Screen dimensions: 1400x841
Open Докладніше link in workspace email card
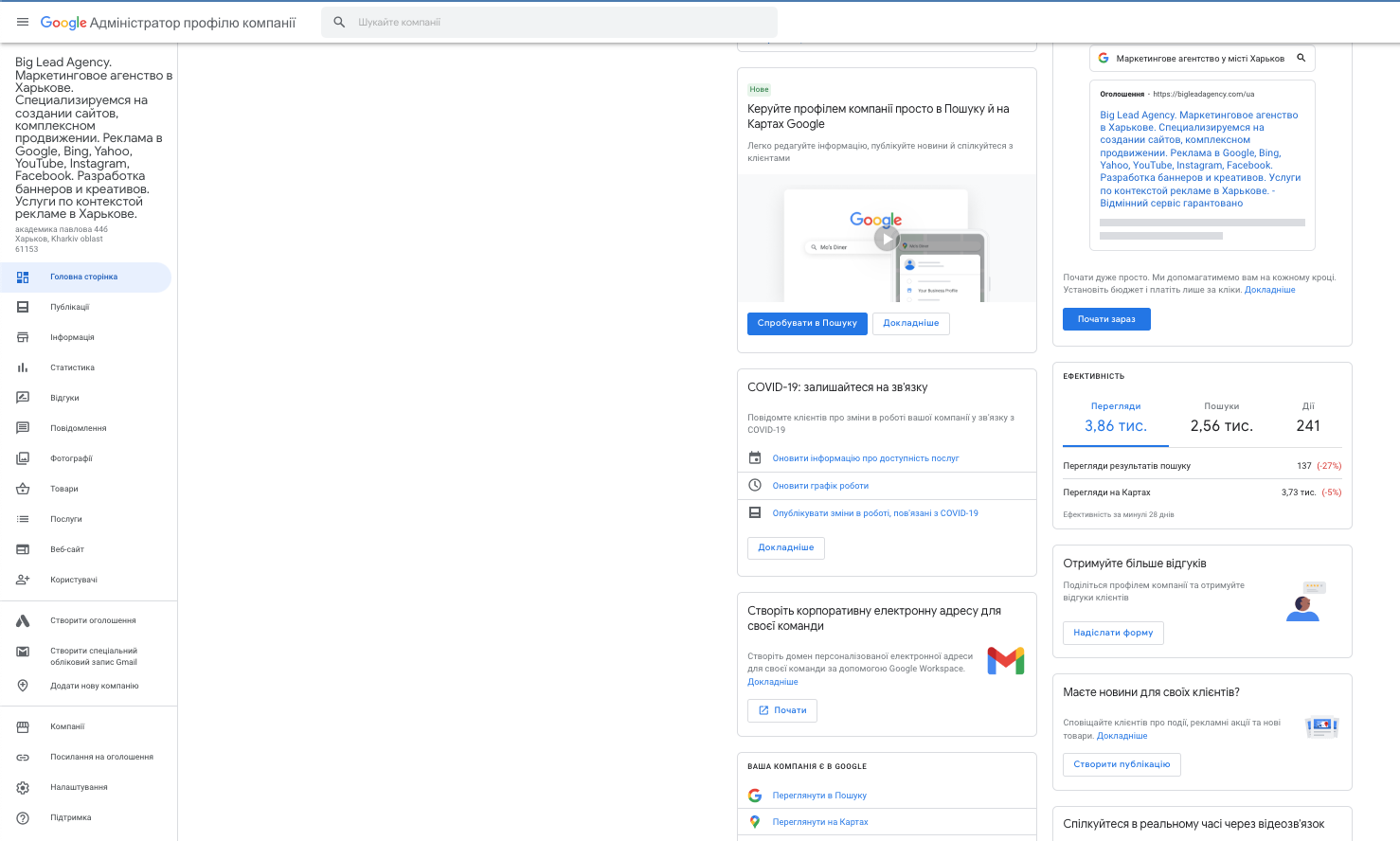click(773, 682)
